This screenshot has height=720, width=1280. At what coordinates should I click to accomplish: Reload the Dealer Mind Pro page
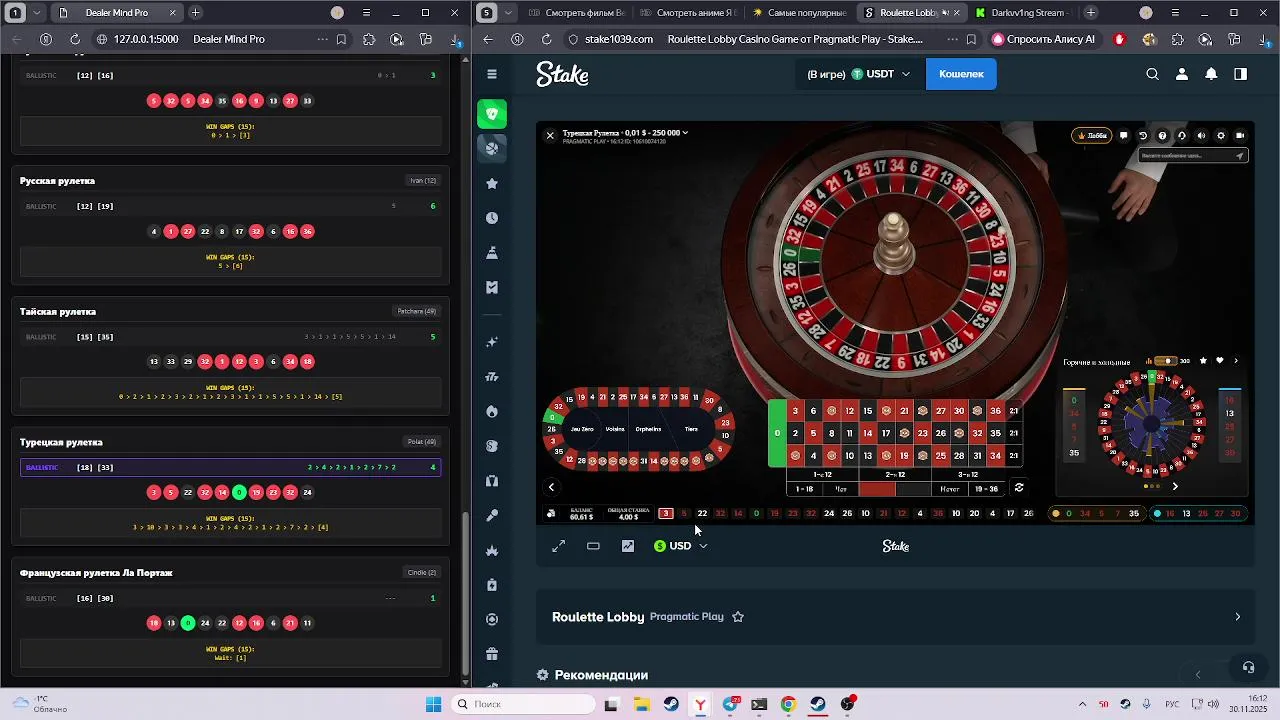pos(75,39)
